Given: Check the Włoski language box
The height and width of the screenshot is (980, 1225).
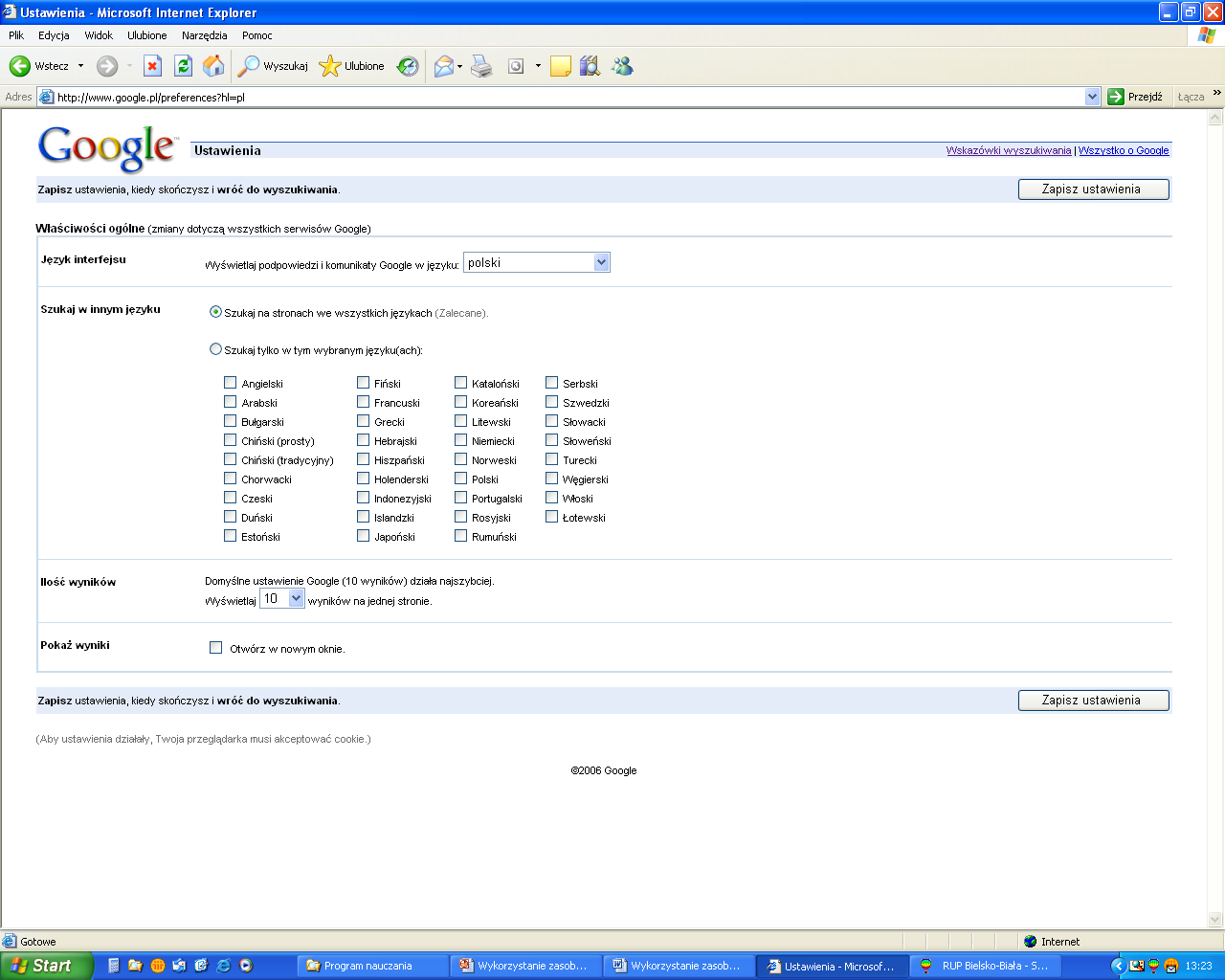Looking at the screenshot, I should (x=551, y=498).
